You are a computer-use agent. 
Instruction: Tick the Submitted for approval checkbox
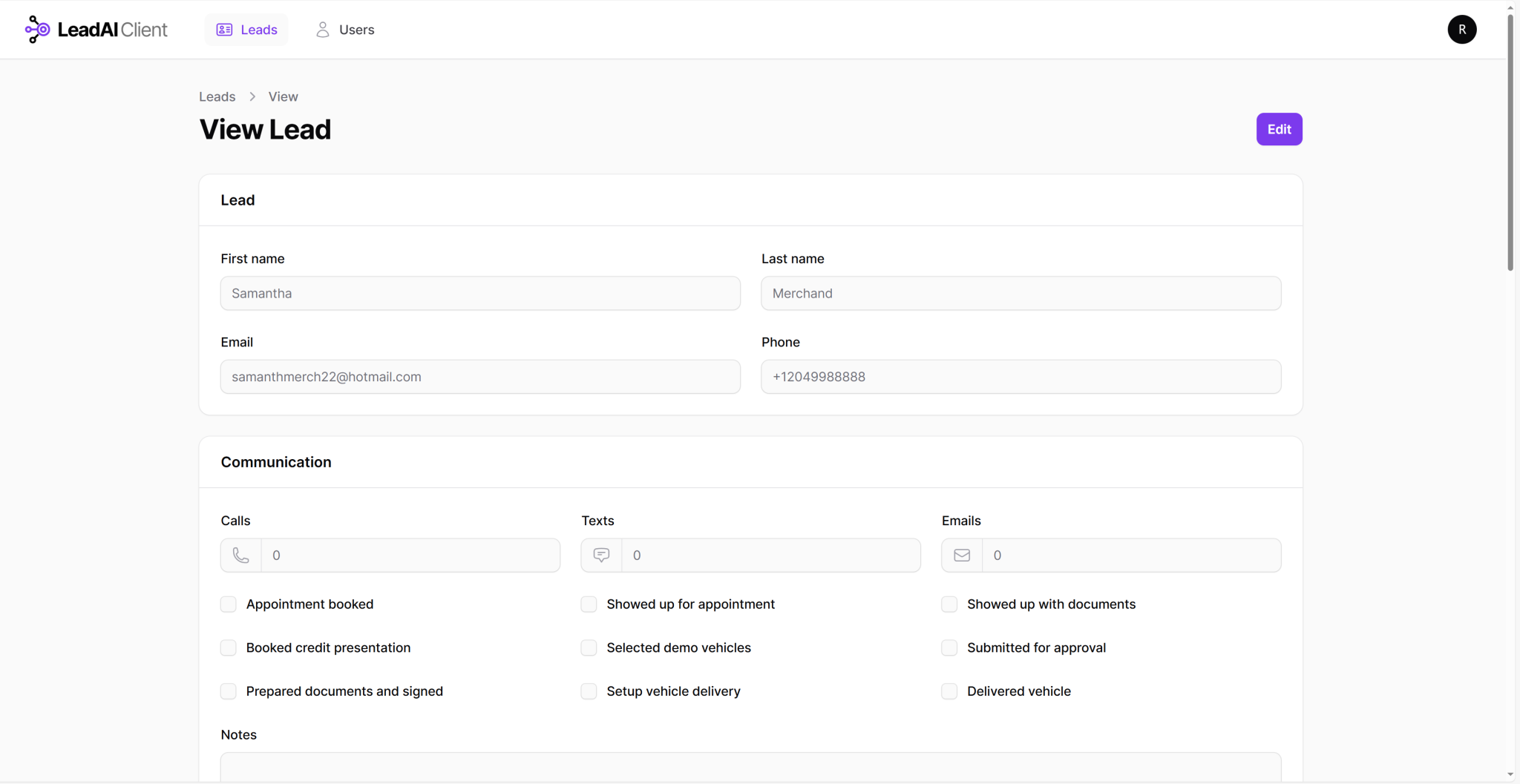pyautogui.click(x=949, y=648)
